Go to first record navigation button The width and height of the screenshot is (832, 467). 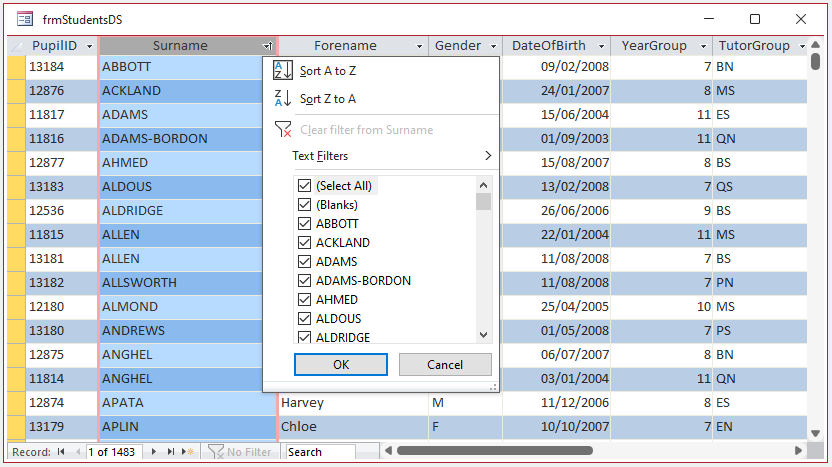tap(61, 452)
